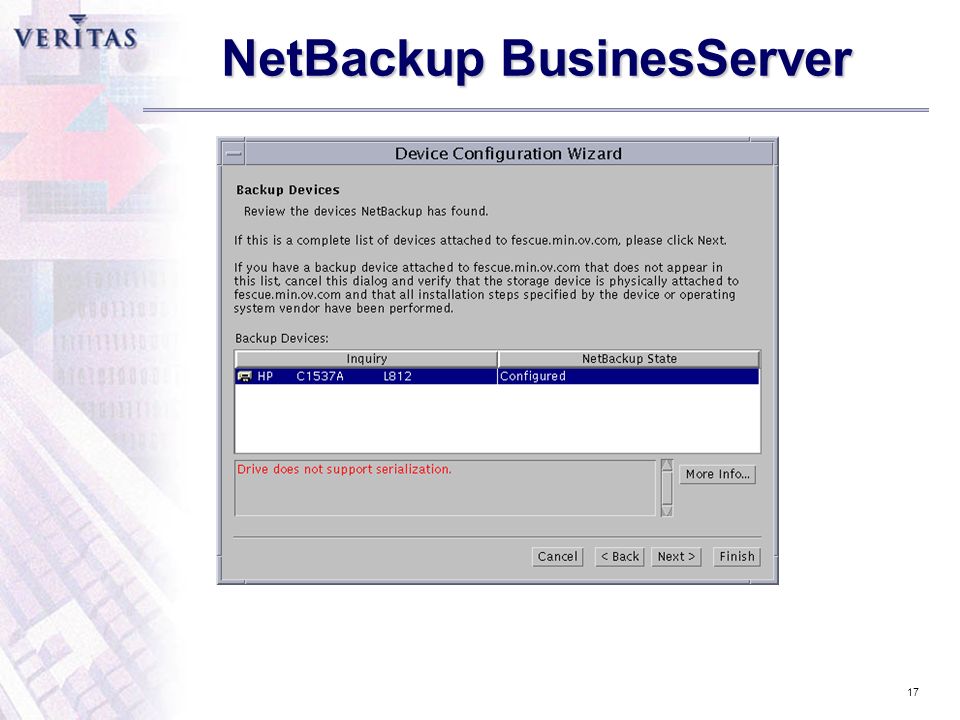Click the NetBackup State column header

coord(629,359)
